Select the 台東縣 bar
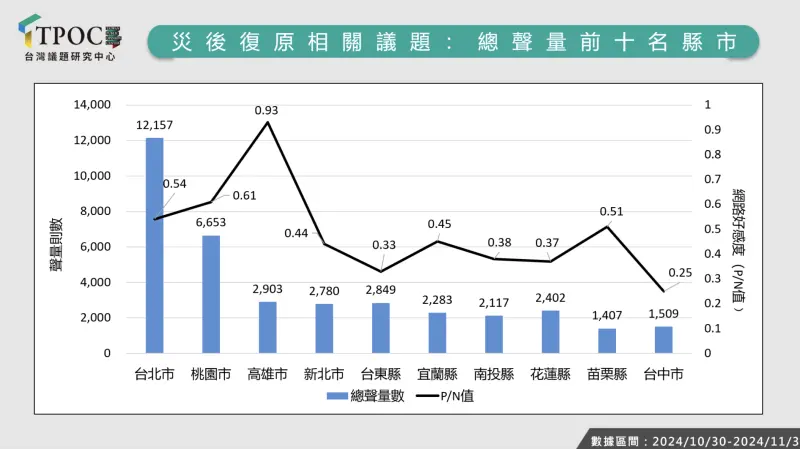800x449 pixels. [381, 328]
